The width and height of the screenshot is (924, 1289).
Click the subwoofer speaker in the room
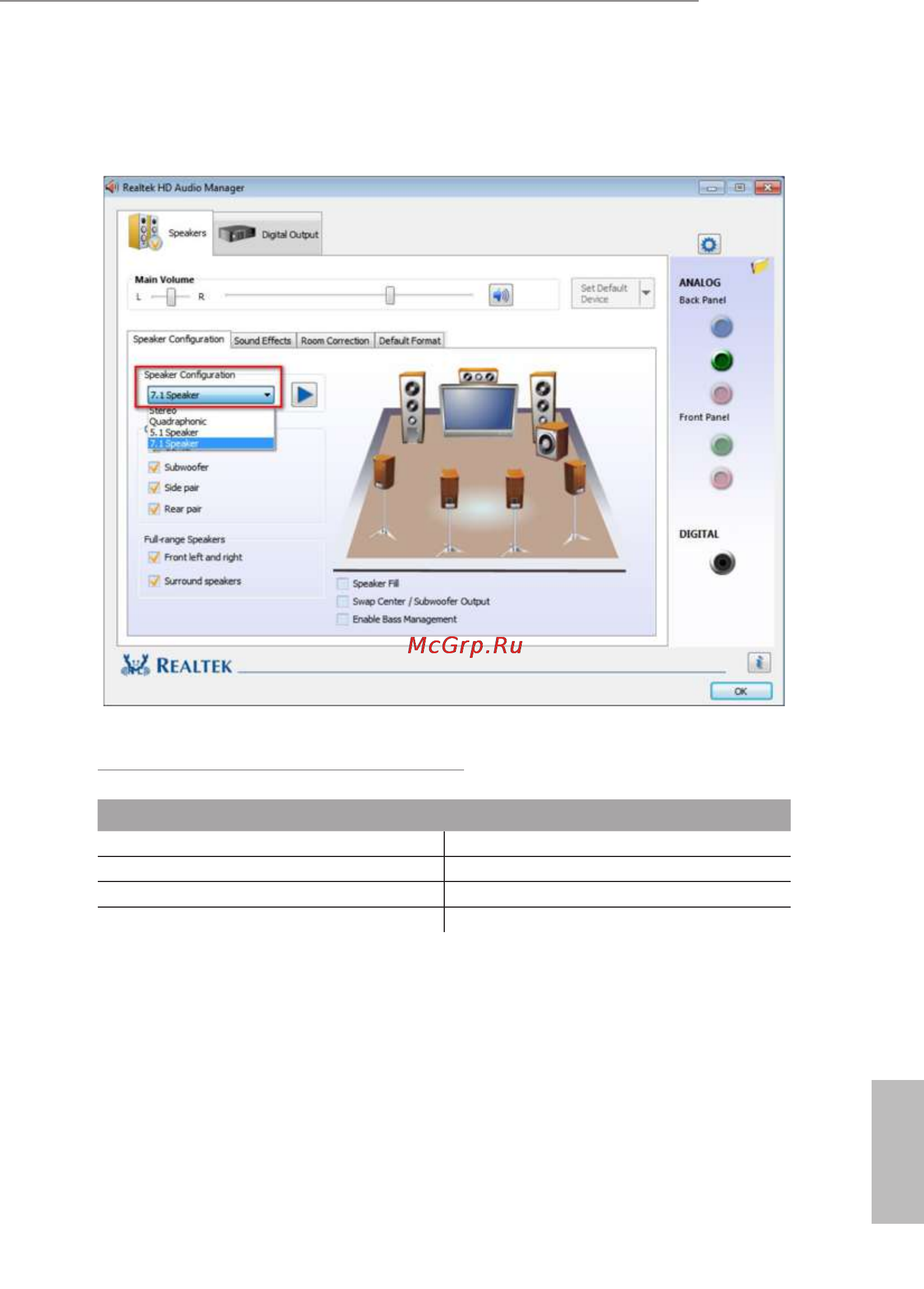(551, 441)
